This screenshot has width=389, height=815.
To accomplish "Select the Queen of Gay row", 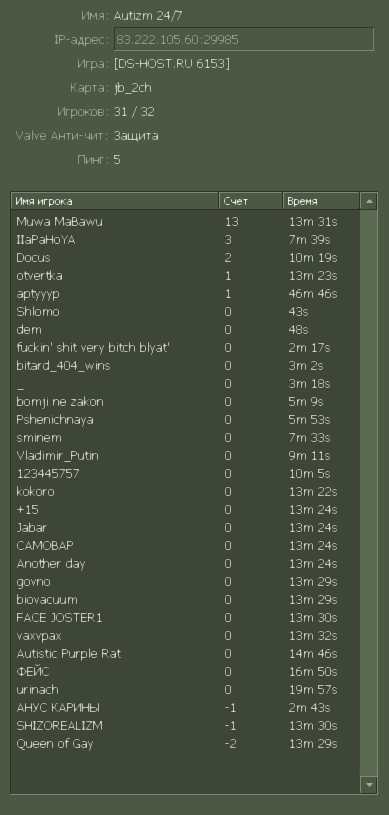I will coord(185,744).
